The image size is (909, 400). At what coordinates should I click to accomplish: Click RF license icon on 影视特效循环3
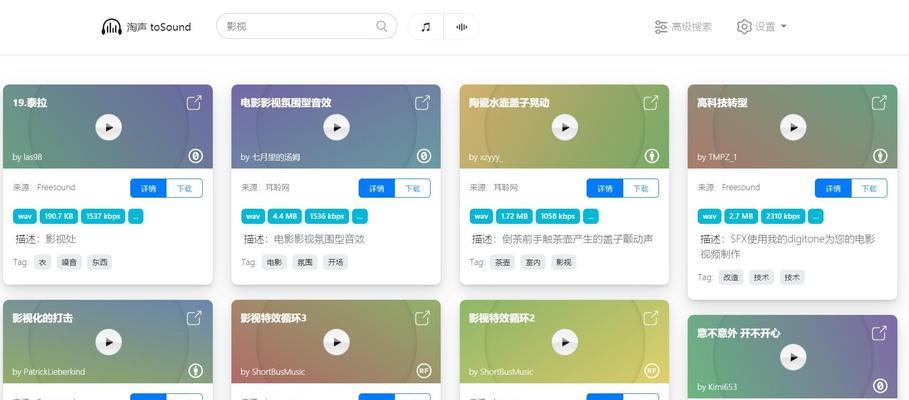(424, 370)
